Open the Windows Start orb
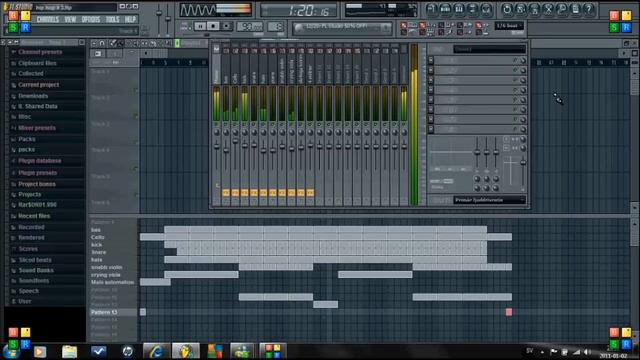Image resolution: width=640 pixels, height=360 pixels. [x=11, y=351]
